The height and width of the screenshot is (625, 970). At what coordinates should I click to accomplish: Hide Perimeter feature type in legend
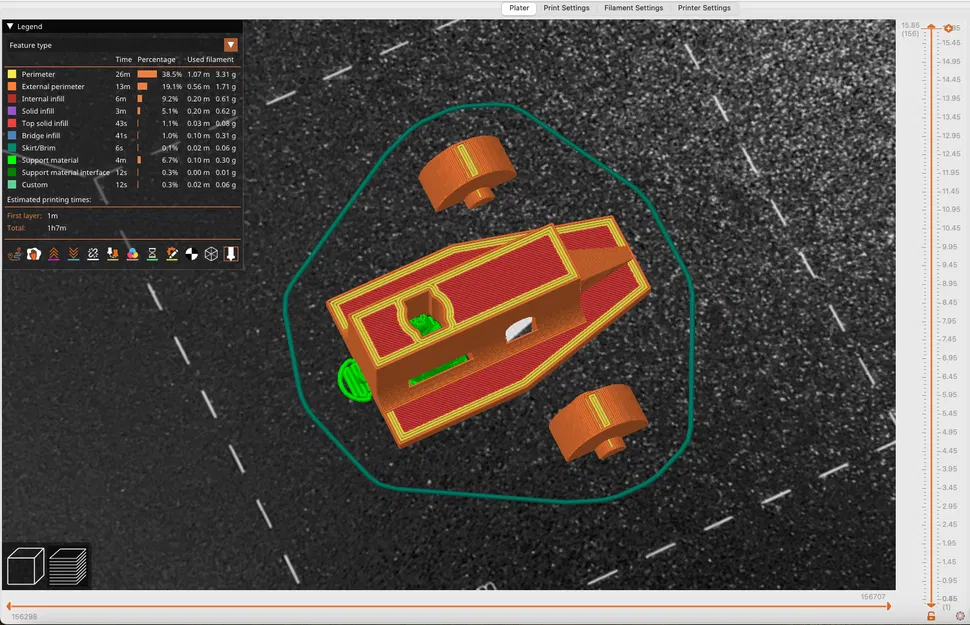[x=122, y=74]
